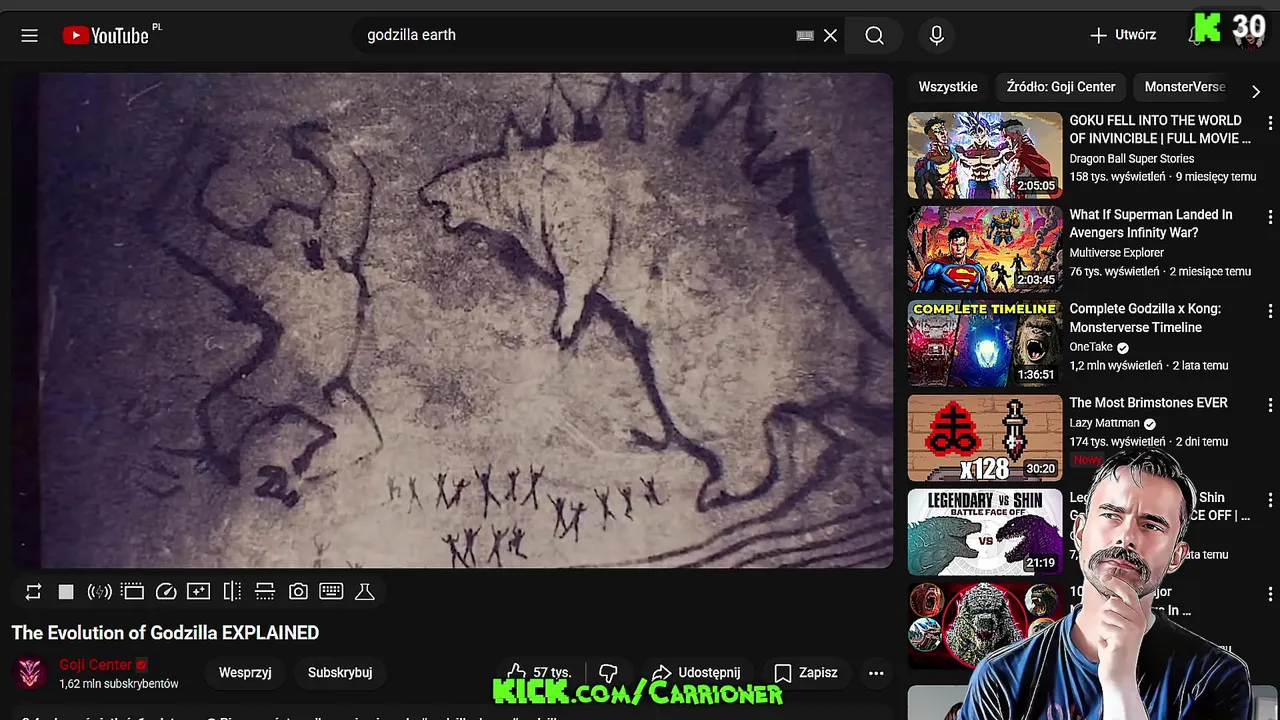
Task: Click the cave painting video player
Action: pyautogui.click(x=452, y=320)
